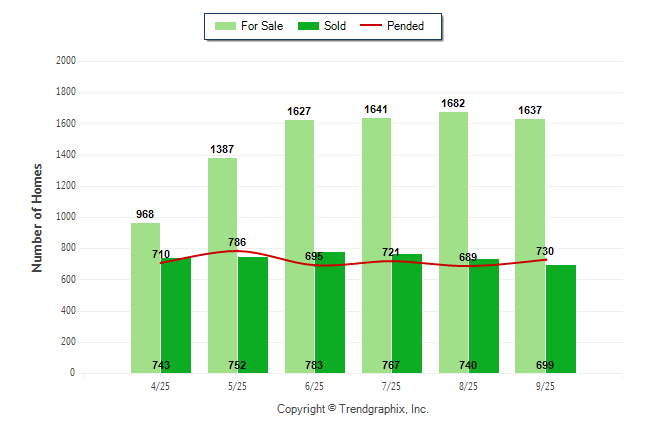Image resolution: width=646 pixels, height=434 pixels.
Task: Toggle the For Sale legend label
Action: [262, 26]
